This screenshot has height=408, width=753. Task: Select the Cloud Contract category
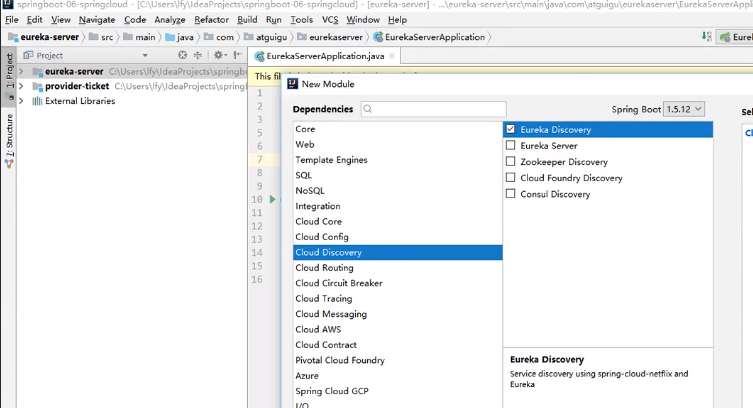coord(398,345)
